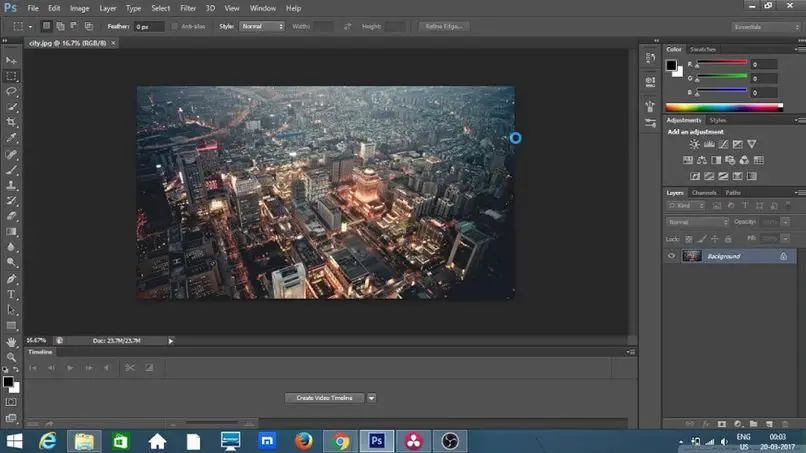Activate the Horizontal Type tool
Screen dimensions: 806x453
click(x=12, y=295)
